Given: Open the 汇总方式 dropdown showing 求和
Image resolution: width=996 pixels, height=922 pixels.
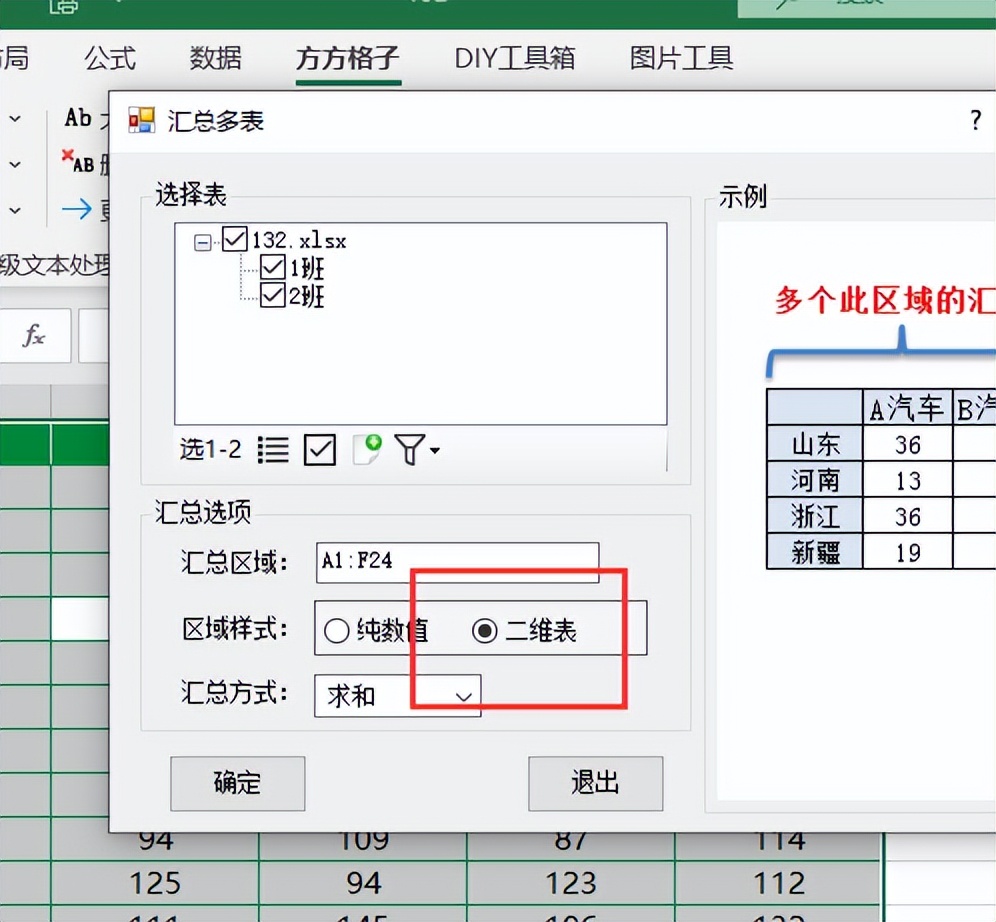Looking at the screenshot, I should (x=463, y=696).
